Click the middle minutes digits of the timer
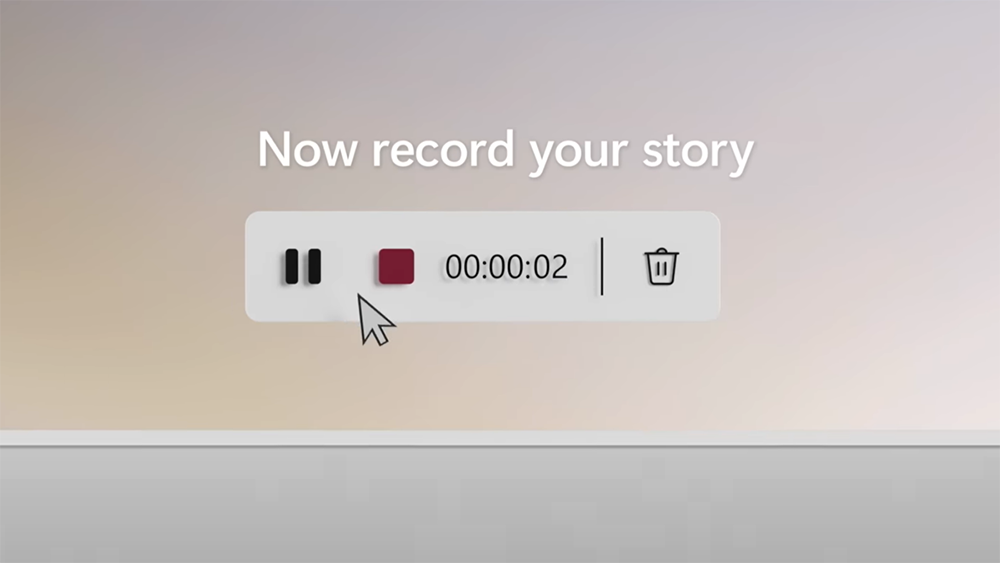This screenshot has width=1000, height=563. [x=506, y=267]
